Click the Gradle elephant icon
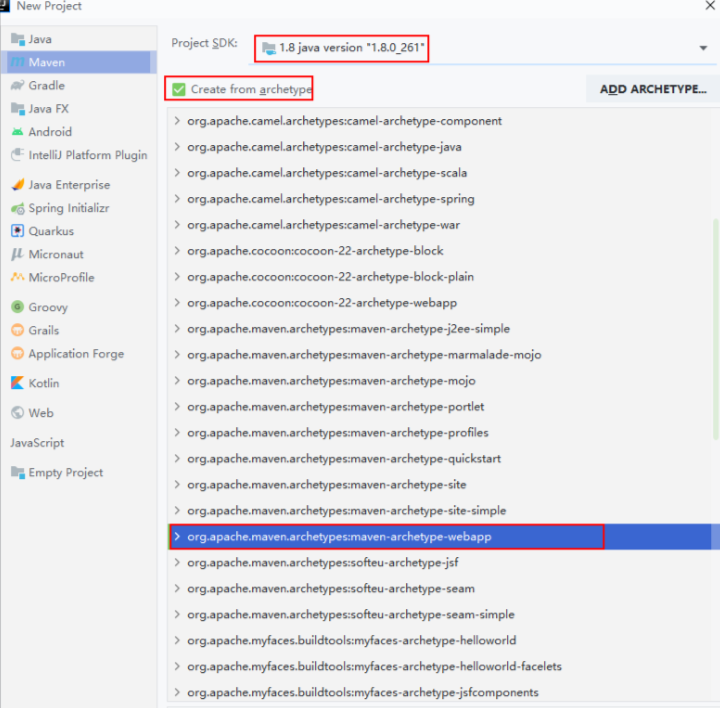This screenshot has height=708, width=720. coord(17,85)
